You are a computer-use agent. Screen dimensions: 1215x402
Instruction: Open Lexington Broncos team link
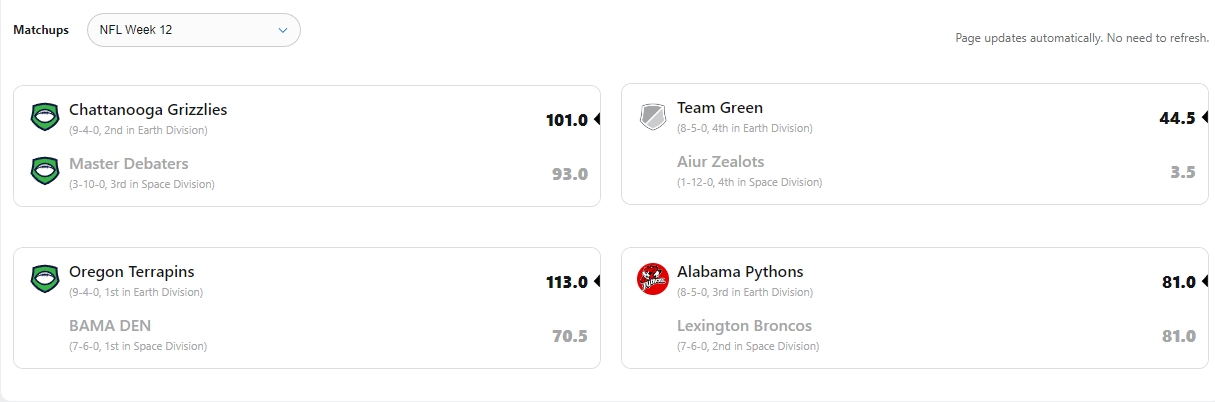tap(744, 326)
